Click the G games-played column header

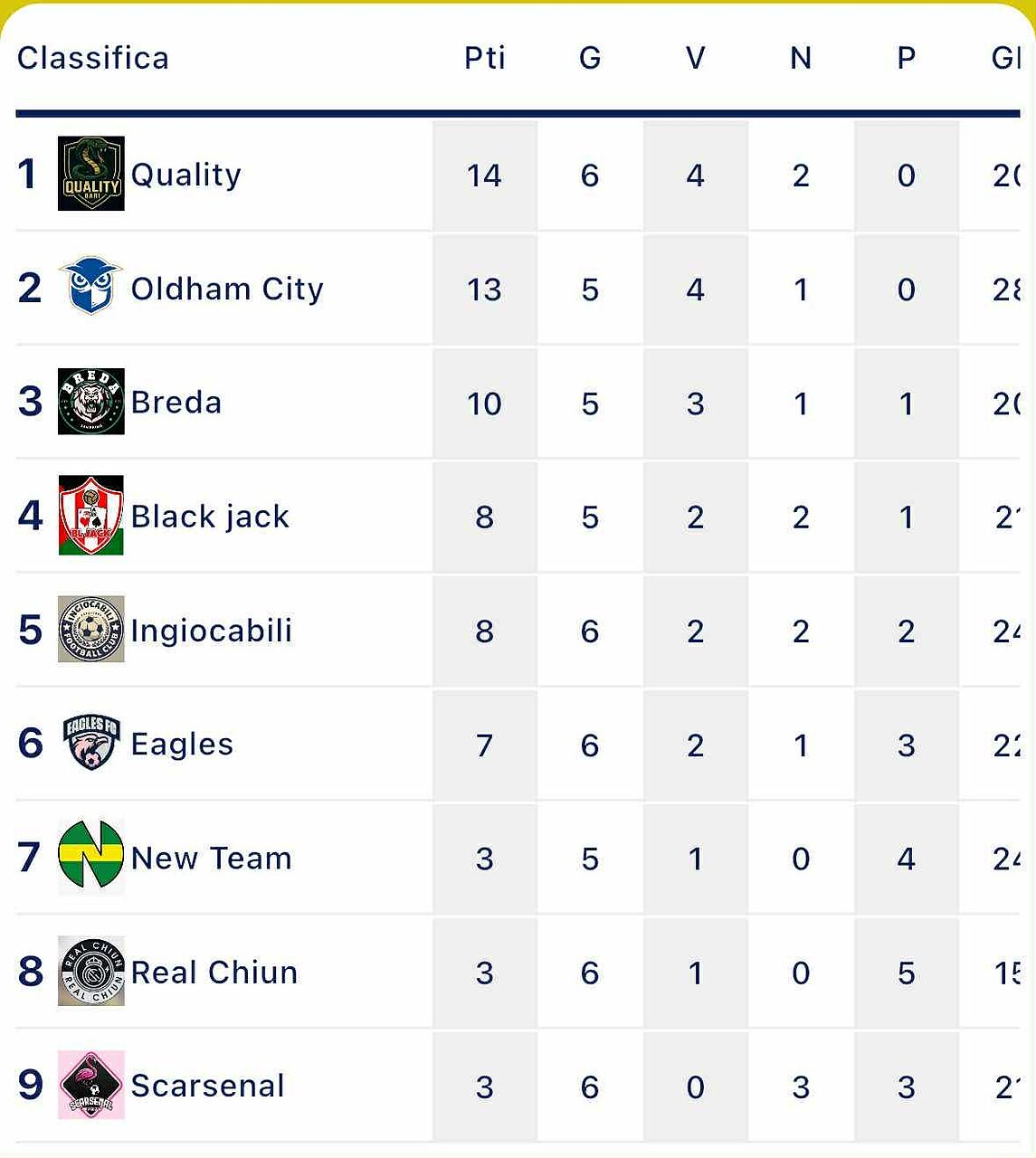590,58
